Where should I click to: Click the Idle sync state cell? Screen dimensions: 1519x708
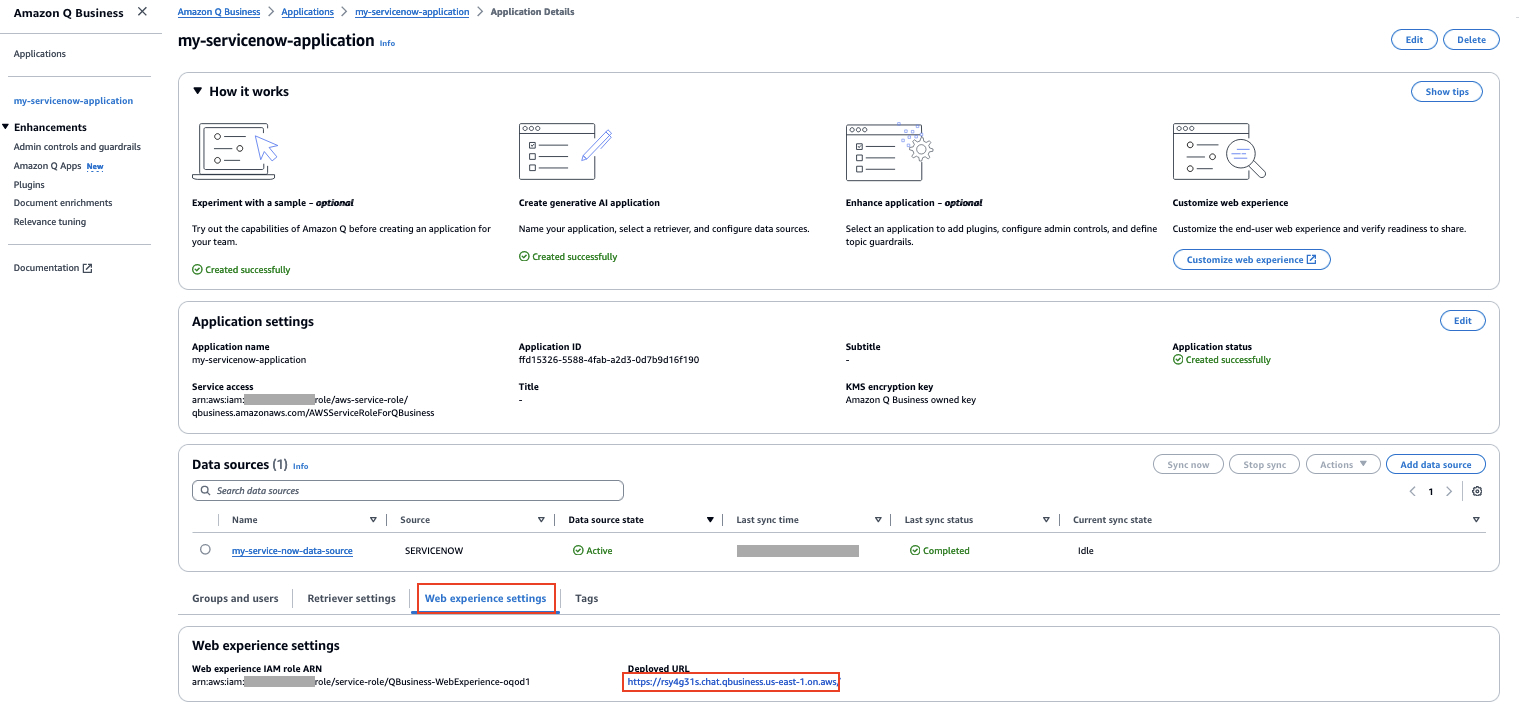1085,551
